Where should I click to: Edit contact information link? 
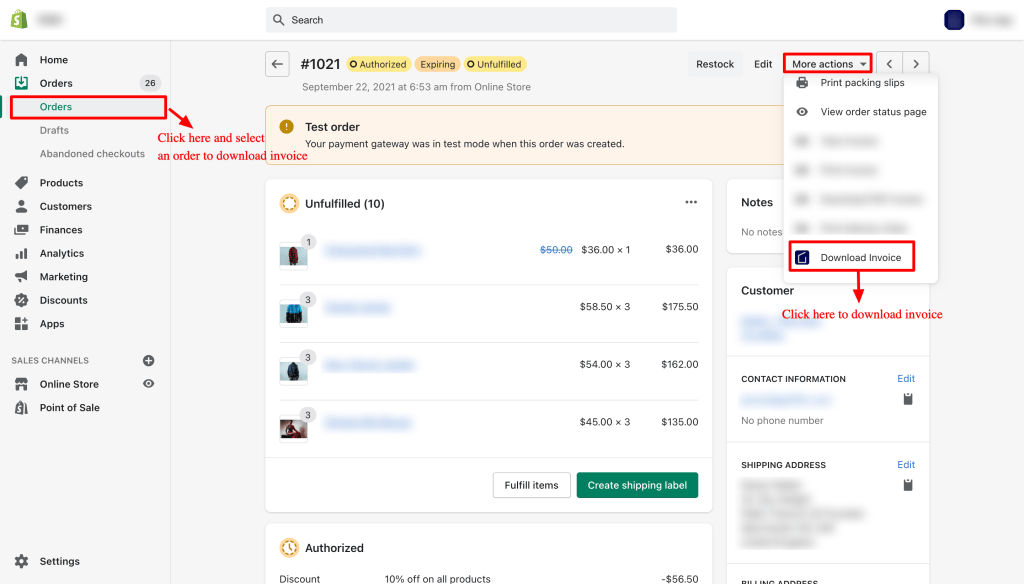pyautogui.click(x=906, y=379)
